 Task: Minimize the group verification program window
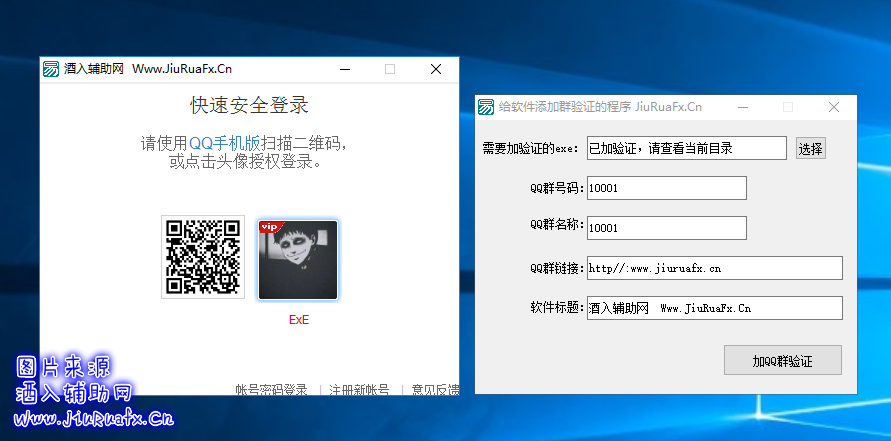[x=743, y=107]
